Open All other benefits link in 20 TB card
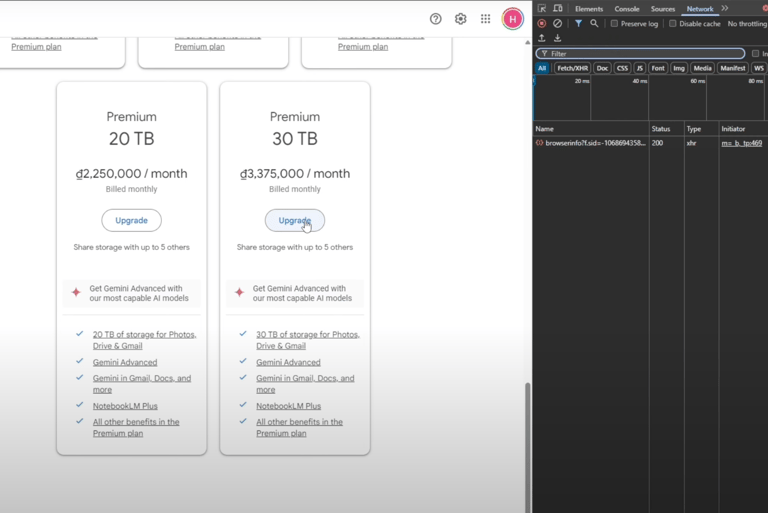 [136, 427]
